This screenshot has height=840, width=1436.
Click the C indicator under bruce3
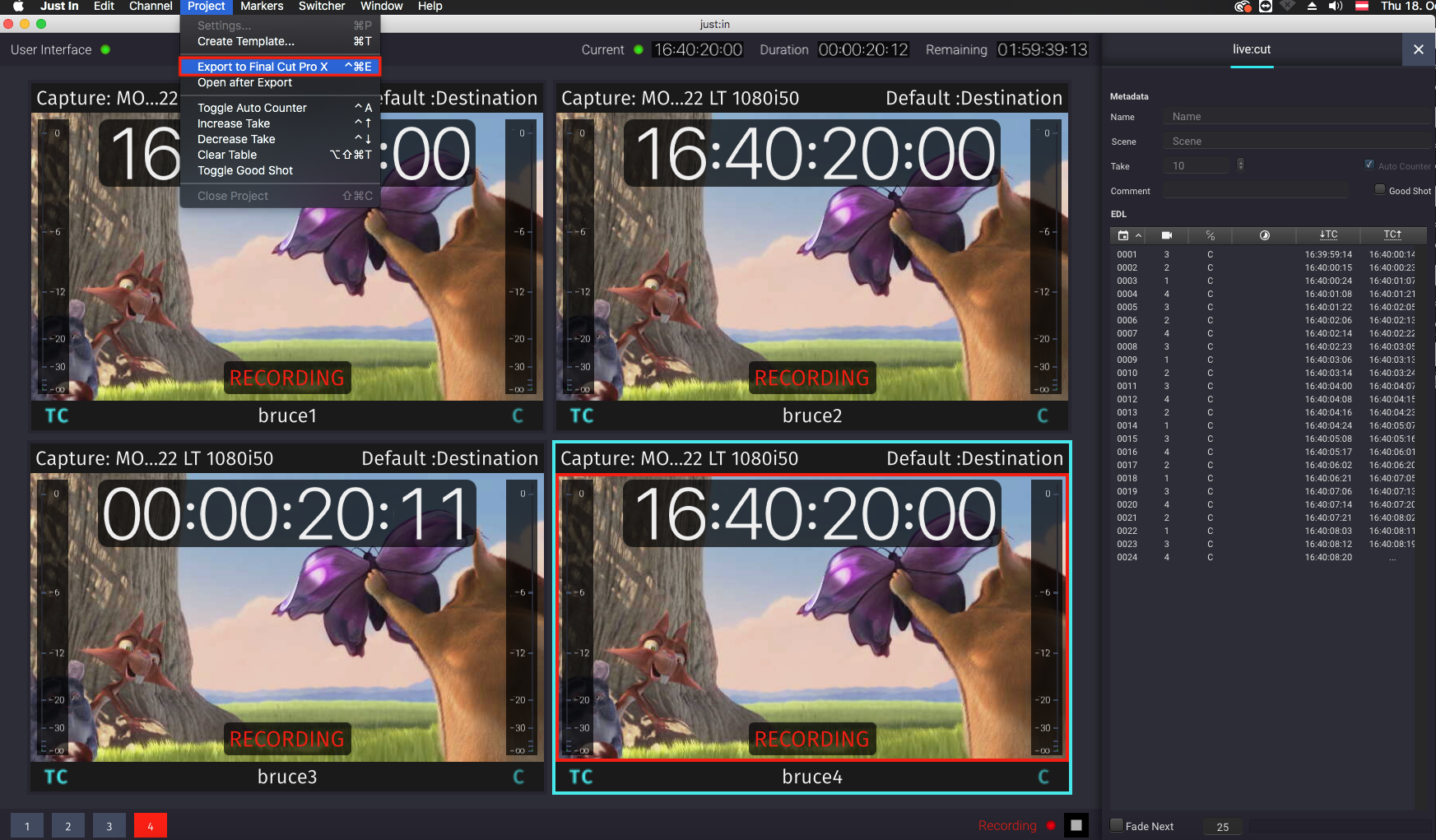coord(518,777)
